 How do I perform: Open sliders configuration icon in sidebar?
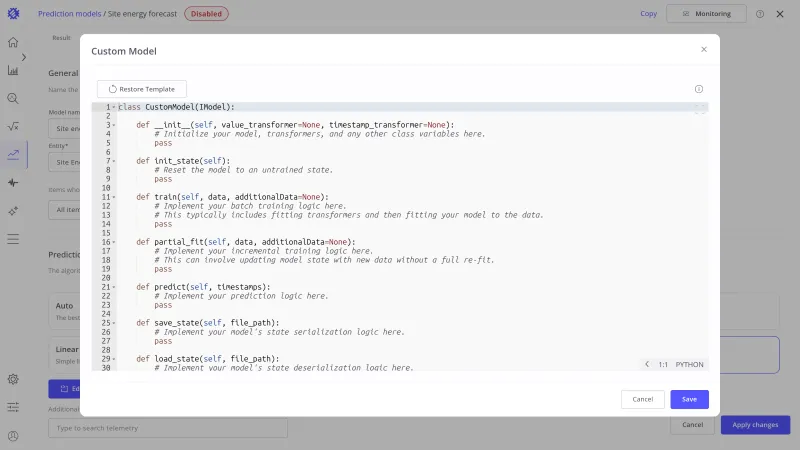coord(13,407)
